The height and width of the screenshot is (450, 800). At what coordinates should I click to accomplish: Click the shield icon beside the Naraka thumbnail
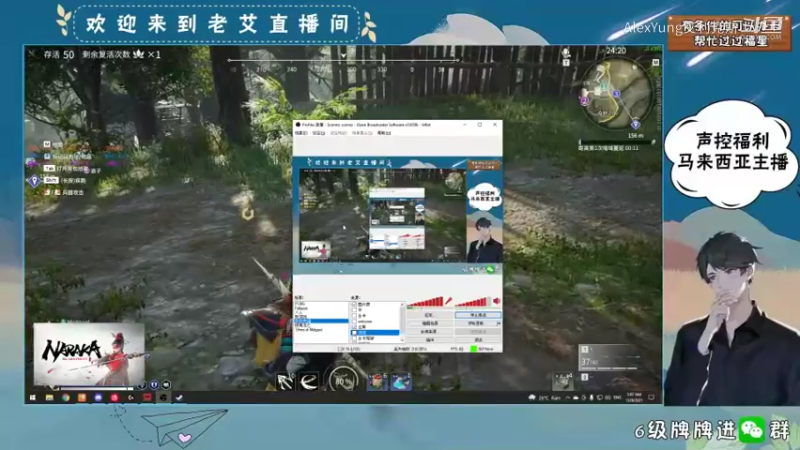click(154, 385)
